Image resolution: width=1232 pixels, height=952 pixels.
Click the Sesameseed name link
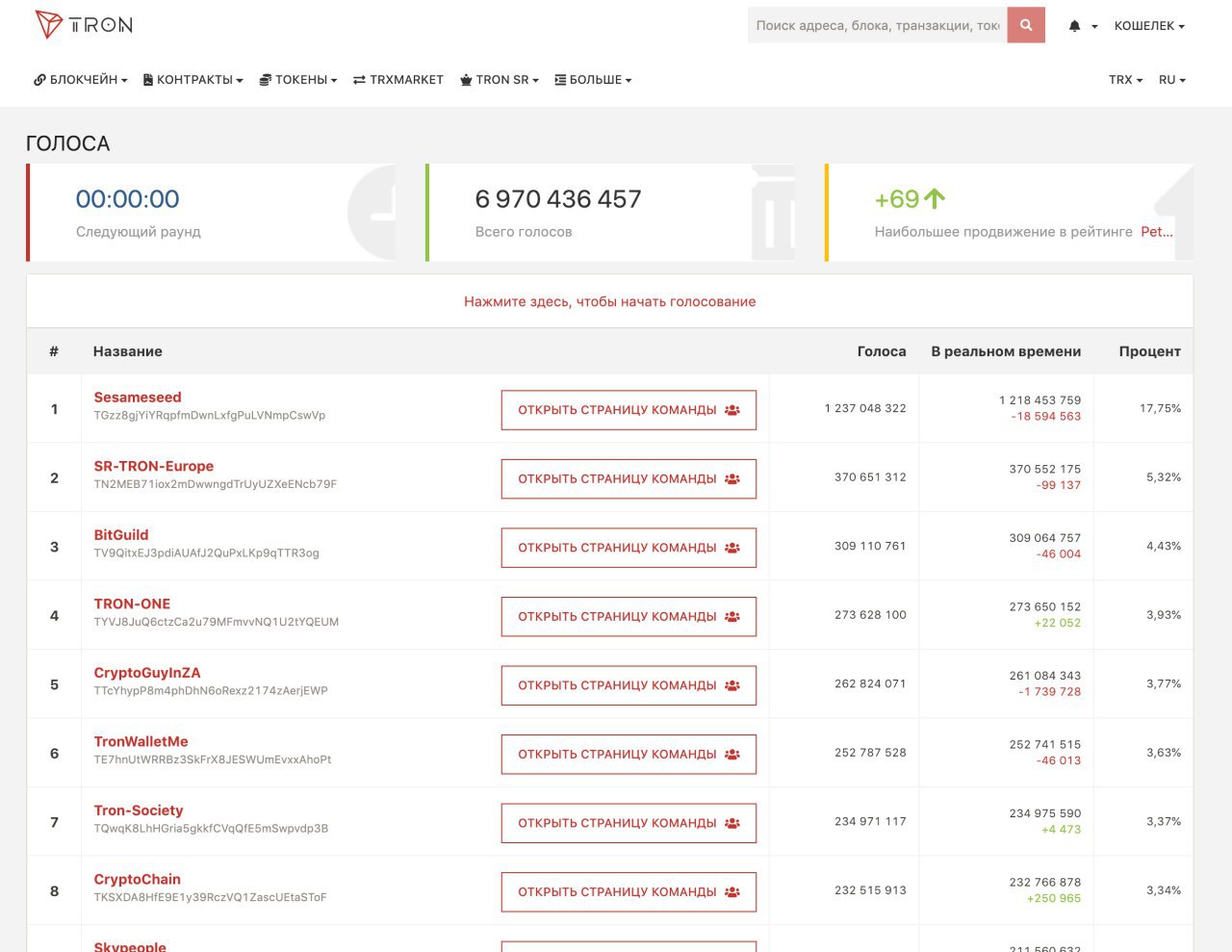(x=138, y=397)
